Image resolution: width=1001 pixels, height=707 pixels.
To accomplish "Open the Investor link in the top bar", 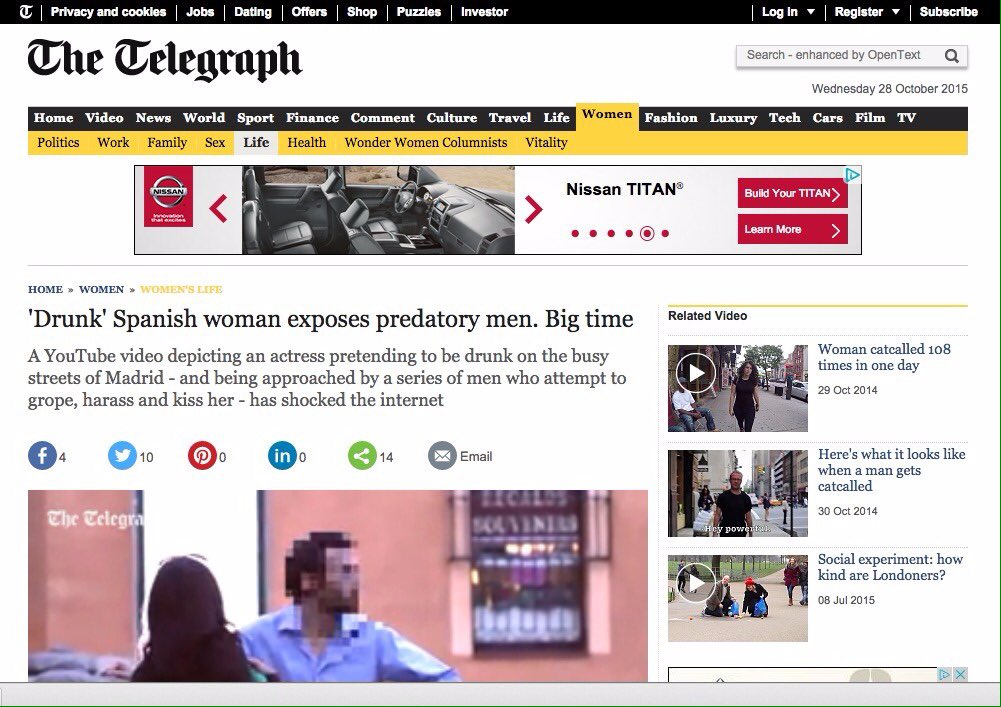I will tap(485, 11).
